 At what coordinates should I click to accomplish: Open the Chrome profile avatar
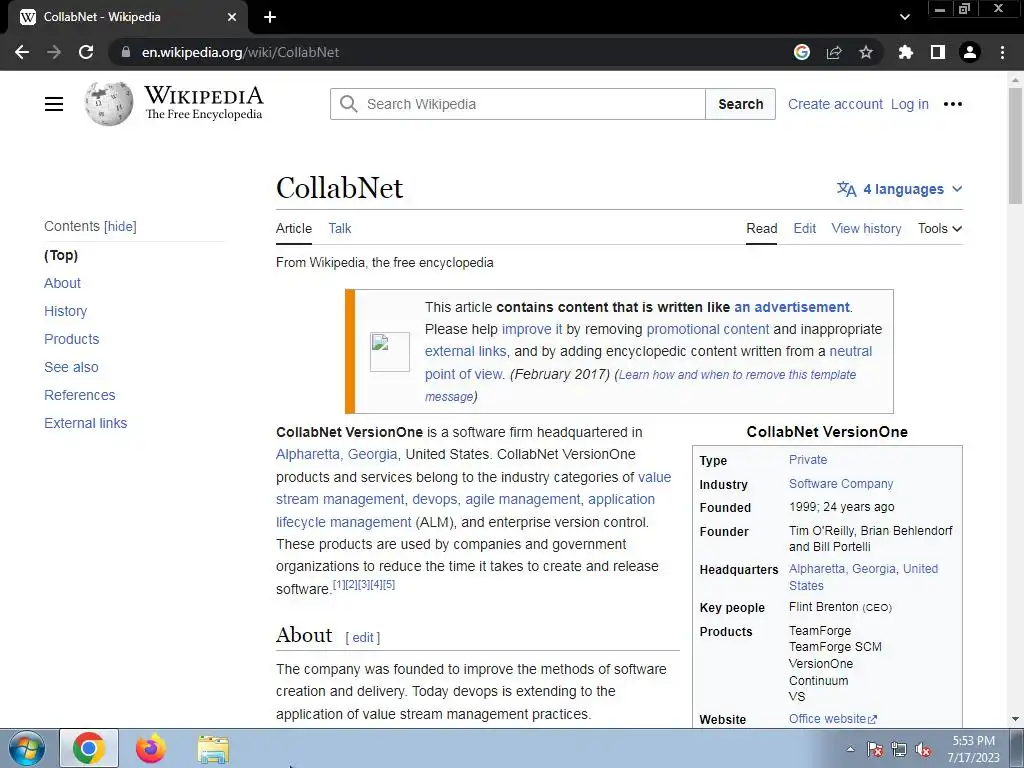(970, 52)
